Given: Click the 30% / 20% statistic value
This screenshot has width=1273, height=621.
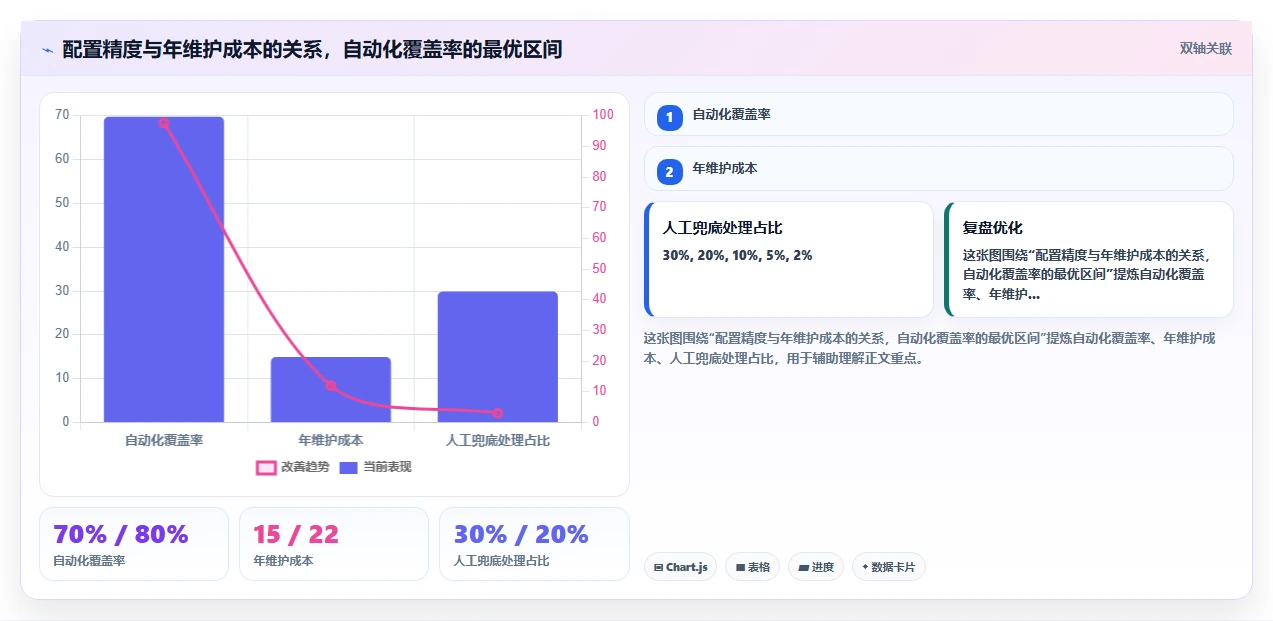Looking at the screenshot, I should pos(521,534).
